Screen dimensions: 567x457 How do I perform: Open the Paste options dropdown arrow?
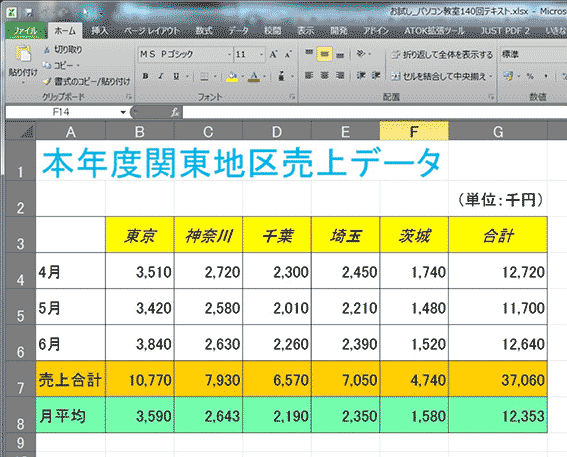click(x=23, y=83)
